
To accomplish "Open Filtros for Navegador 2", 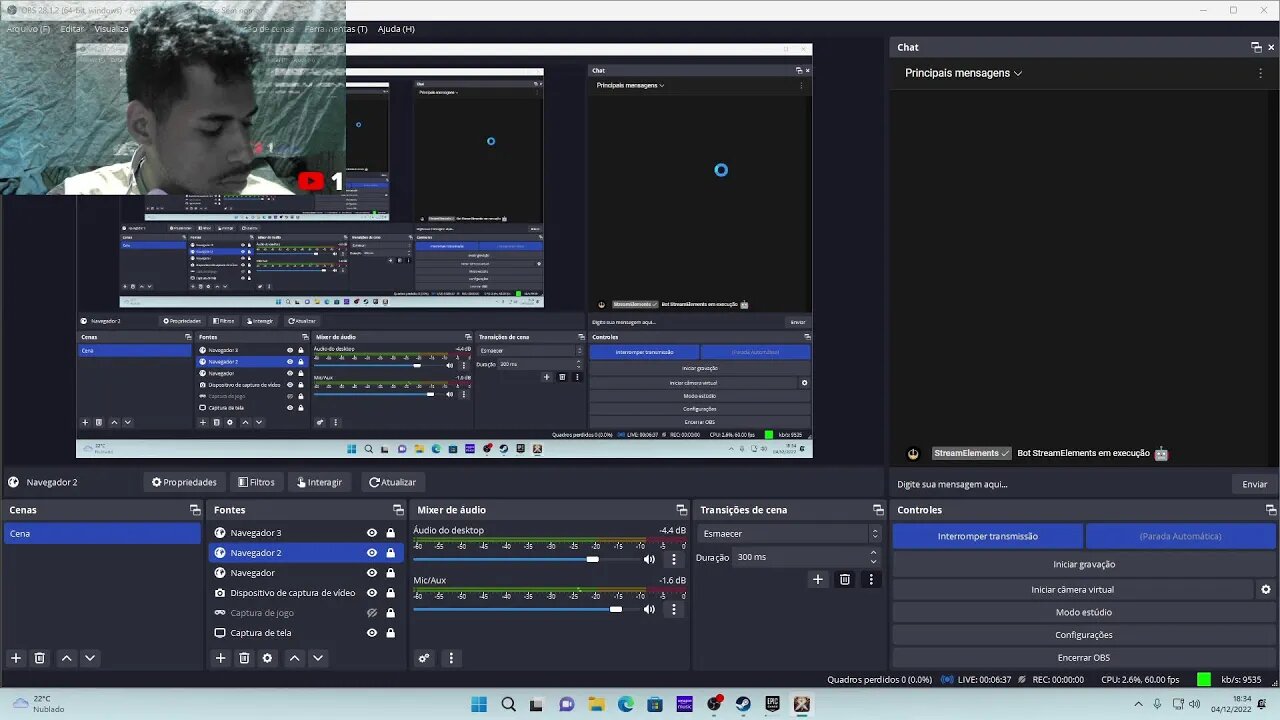I will tap(257, 482).
